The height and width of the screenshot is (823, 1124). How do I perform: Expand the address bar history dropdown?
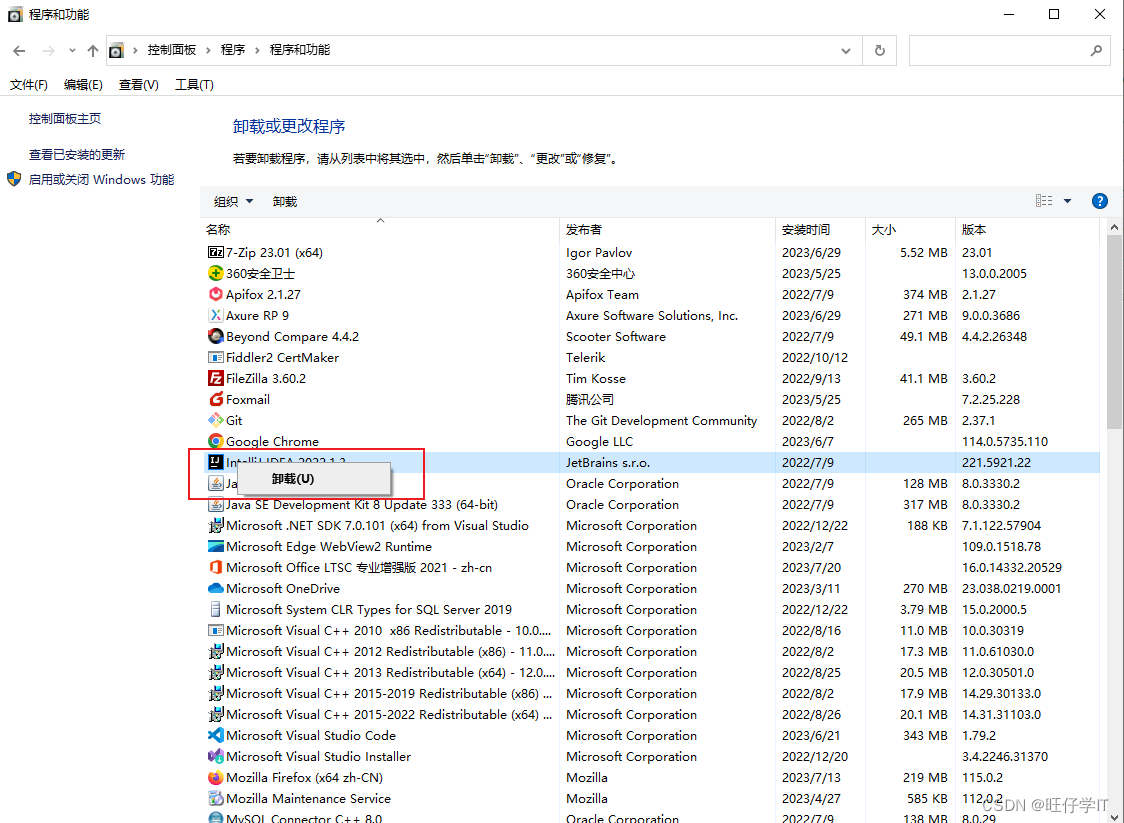846,50
